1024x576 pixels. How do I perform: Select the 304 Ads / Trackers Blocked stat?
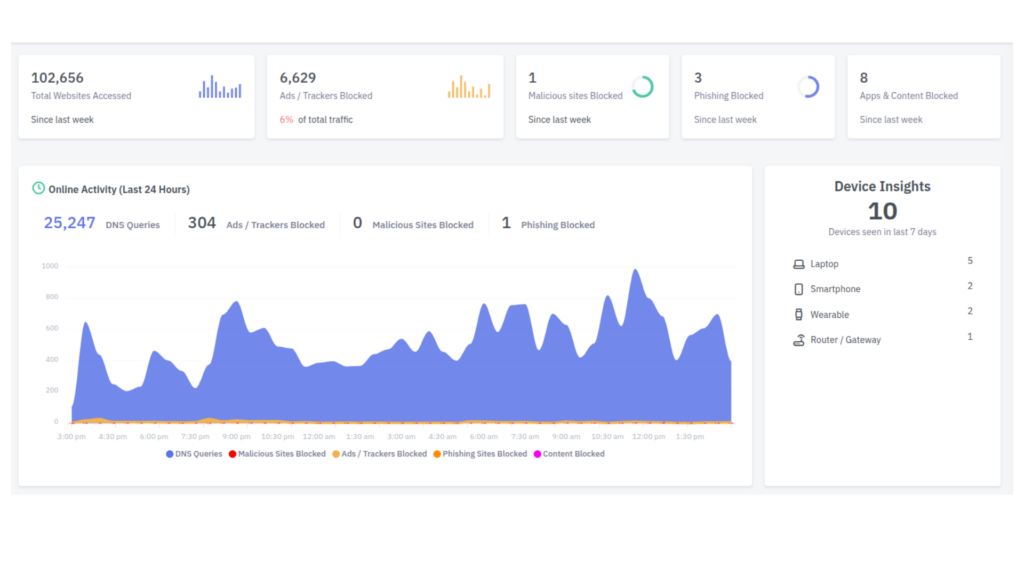202,223
